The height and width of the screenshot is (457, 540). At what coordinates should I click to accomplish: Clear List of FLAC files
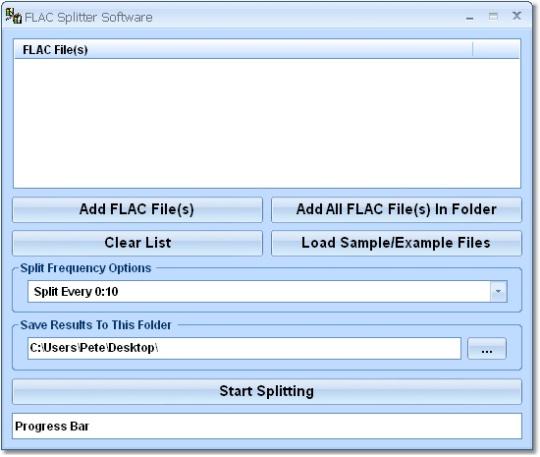137,243
